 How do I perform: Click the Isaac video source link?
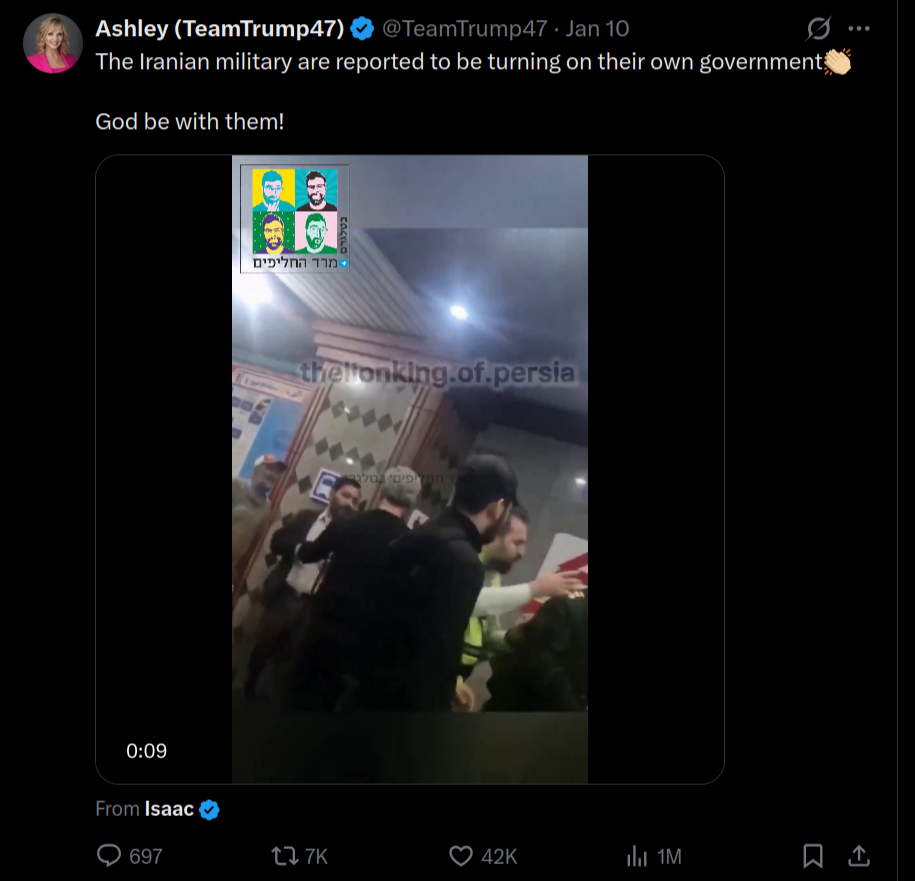(169, 809)
